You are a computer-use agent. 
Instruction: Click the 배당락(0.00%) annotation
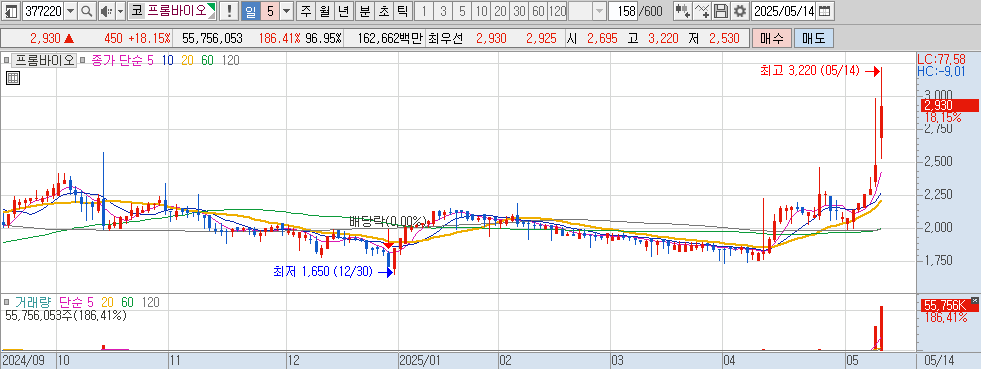click(x=388, y=221)
